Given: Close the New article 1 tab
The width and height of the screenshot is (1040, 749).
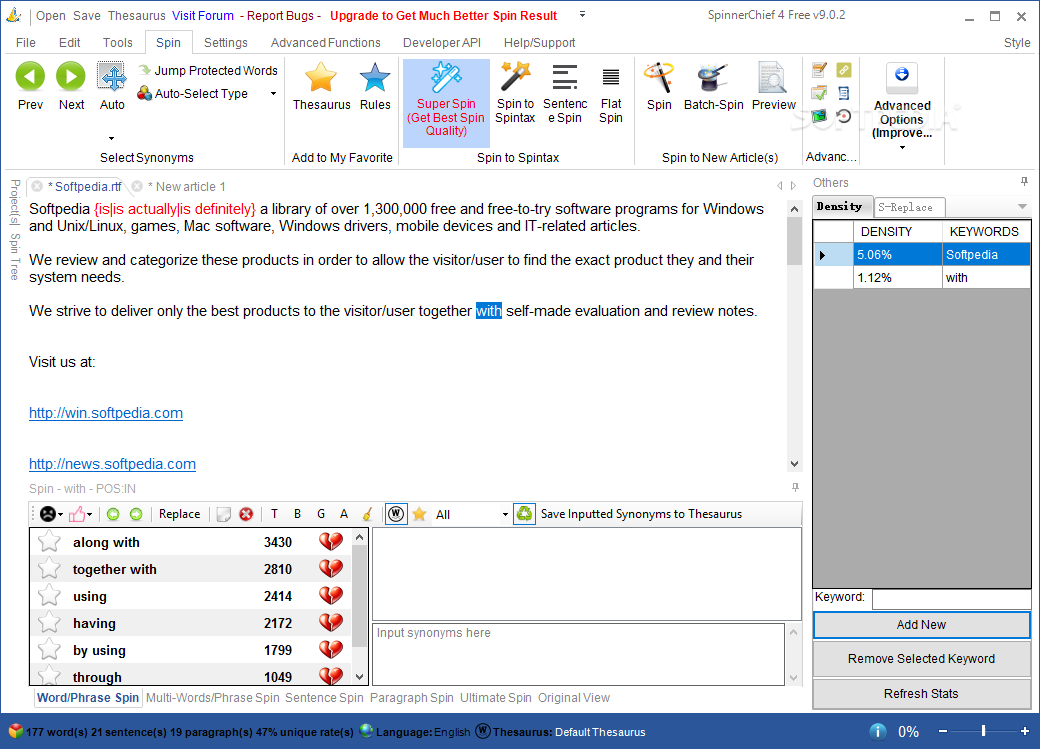Looking at the screenshot, I should pyautogui.click(x=137, y=186).
